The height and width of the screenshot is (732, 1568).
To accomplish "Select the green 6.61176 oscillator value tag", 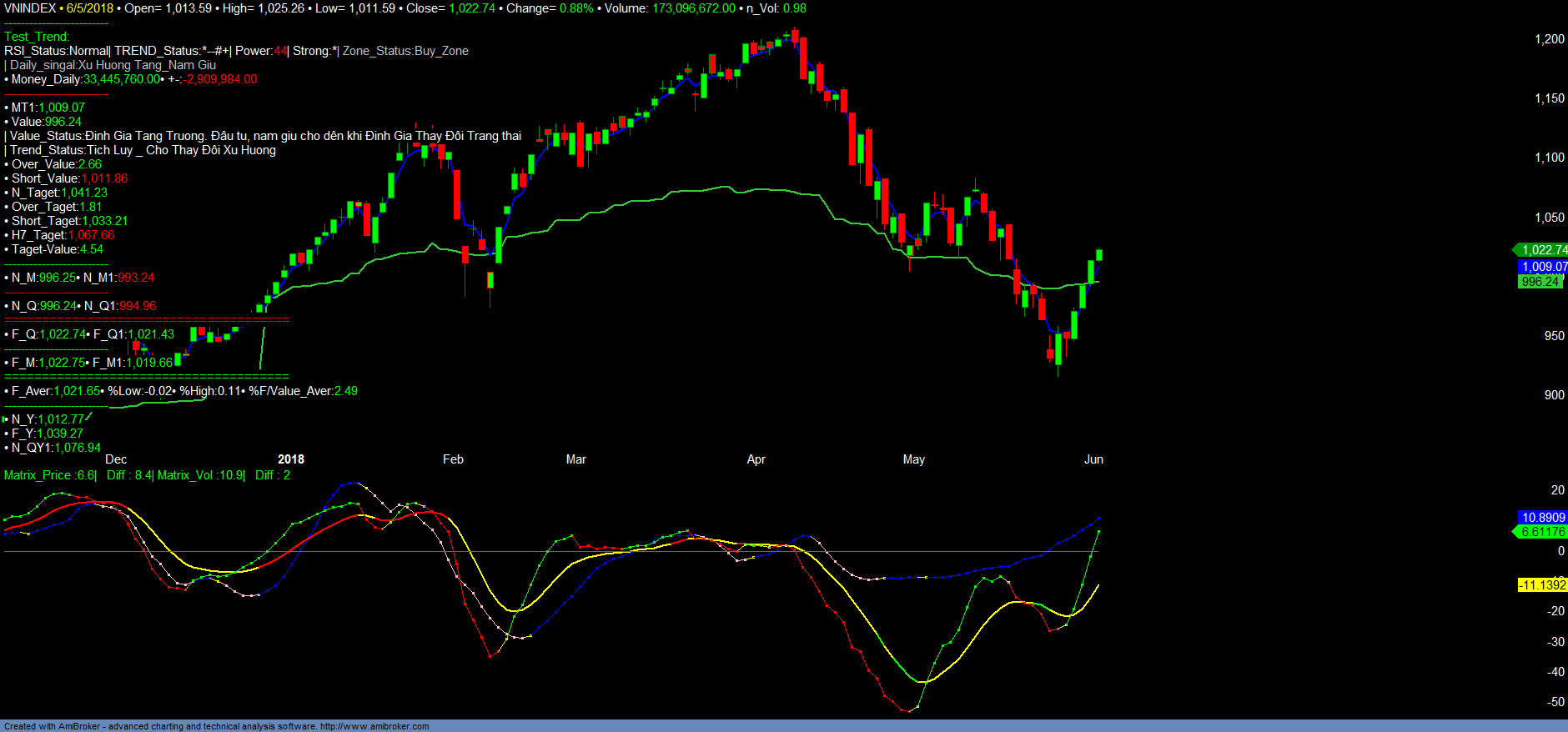I will [1543, 532].
